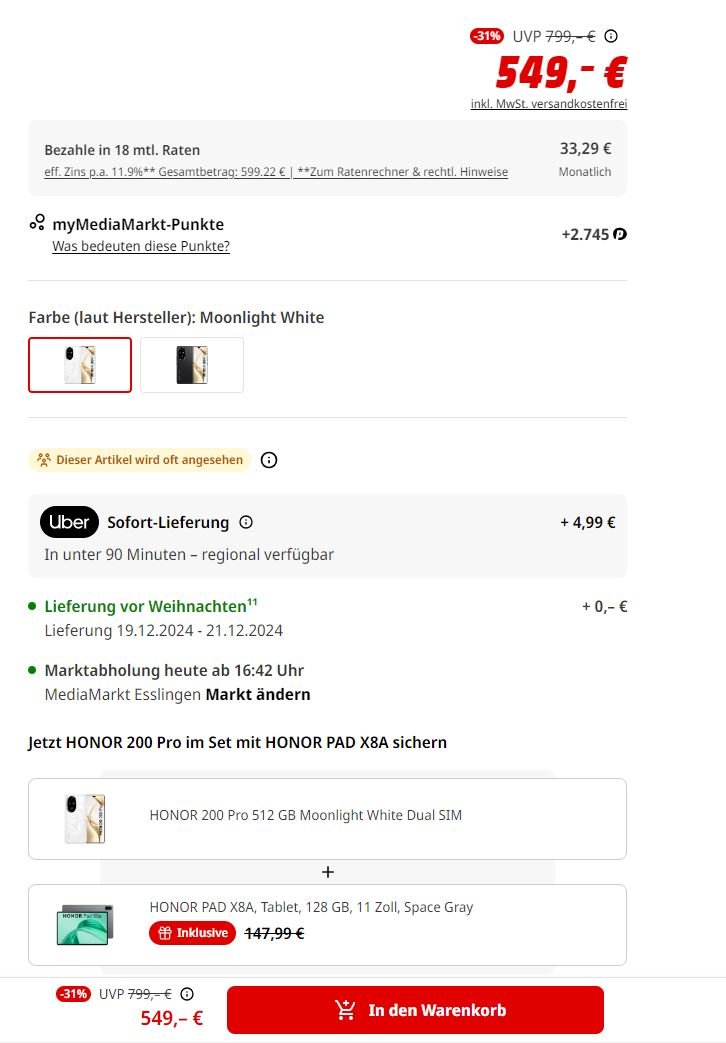Viewport: 726px width, 1043px height.
Task: Click the red Inklusive gift badge
Action: [x=193, y=933]
